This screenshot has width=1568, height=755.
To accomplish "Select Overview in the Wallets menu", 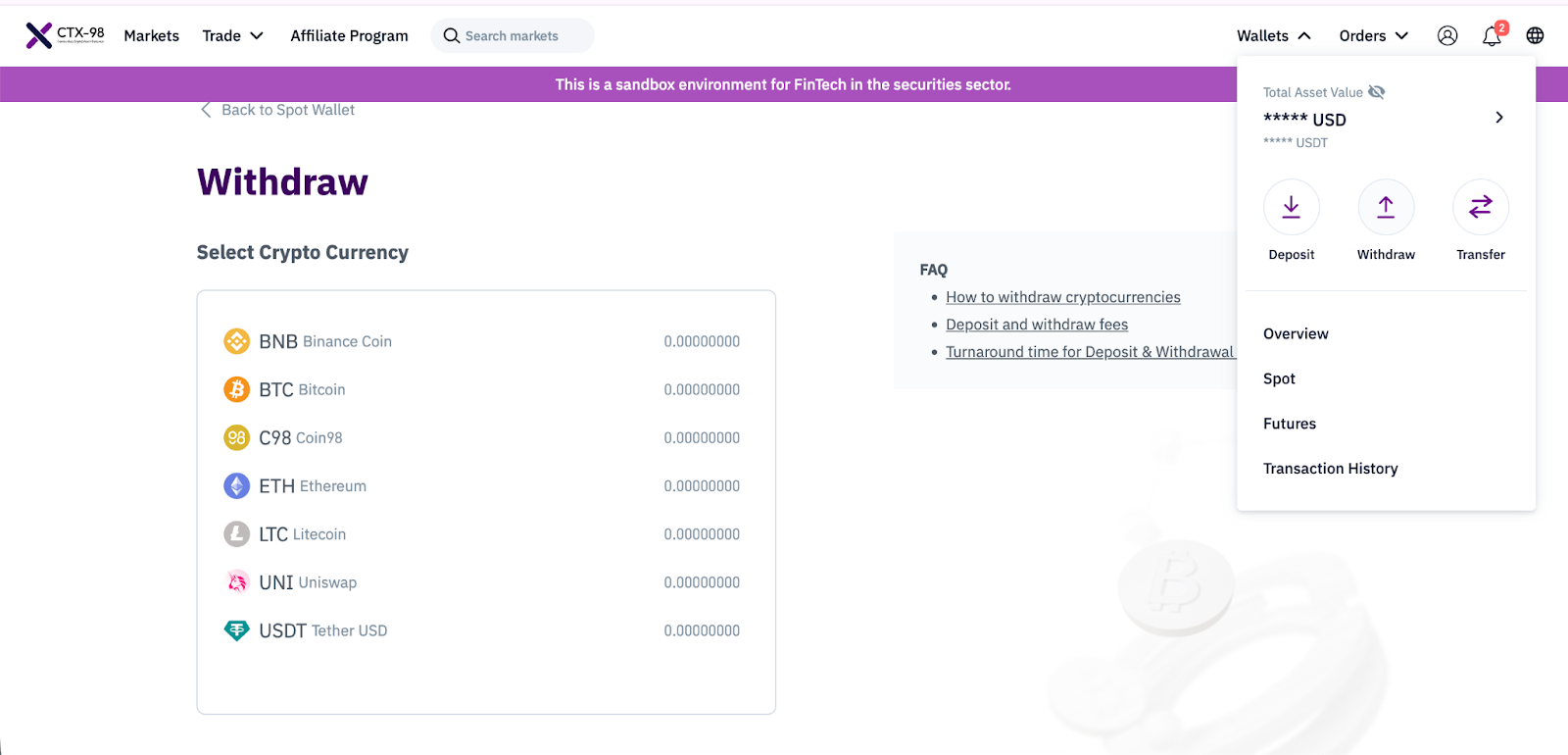I will coord(1296,333).
